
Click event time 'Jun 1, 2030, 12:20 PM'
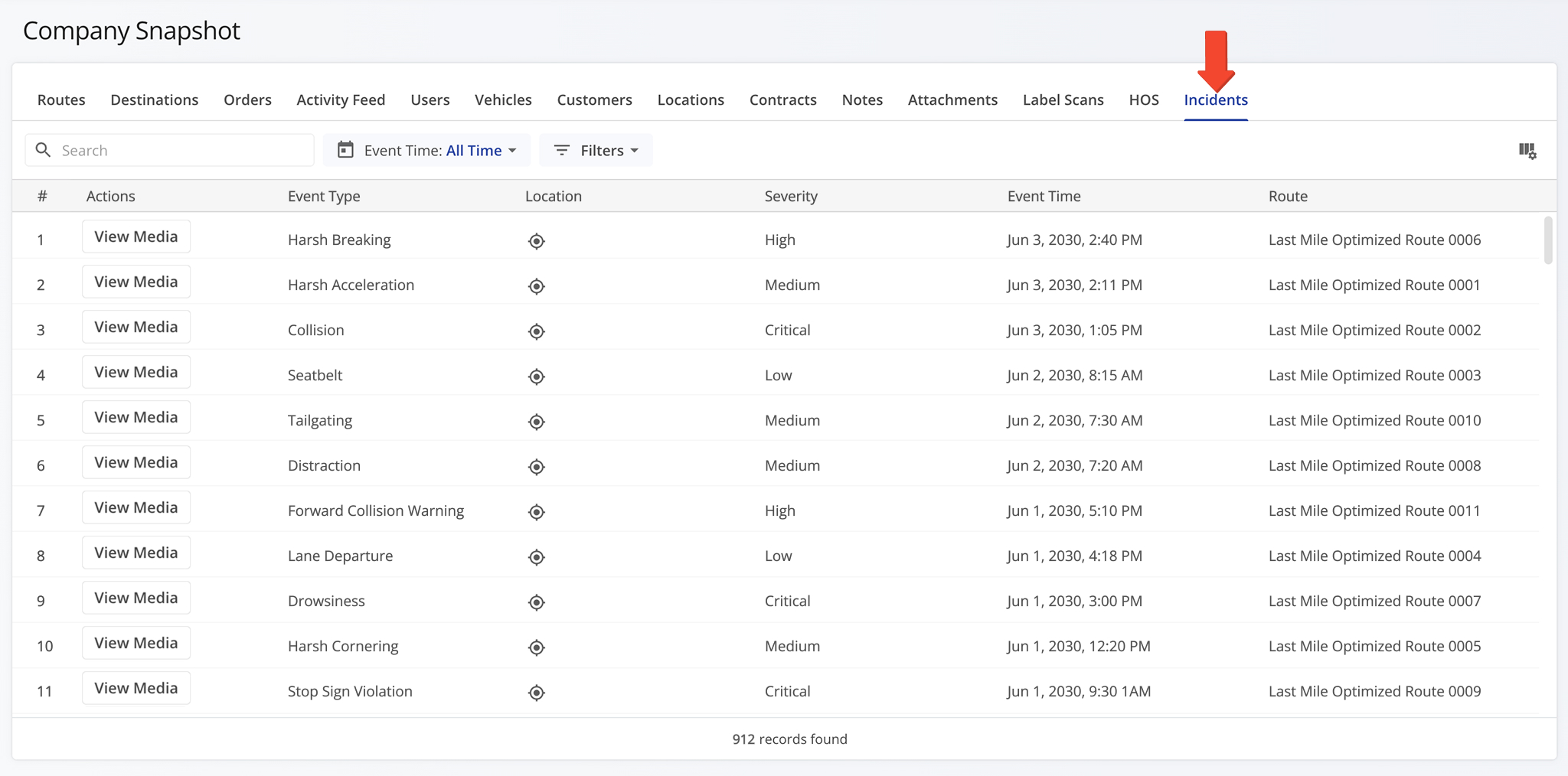pyautogui.click(x=1078, y=646)
